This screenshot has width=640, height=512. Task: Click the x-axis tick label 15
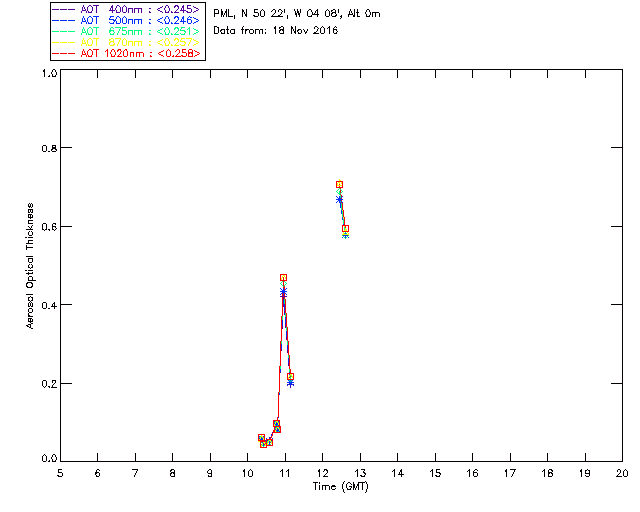435,473
